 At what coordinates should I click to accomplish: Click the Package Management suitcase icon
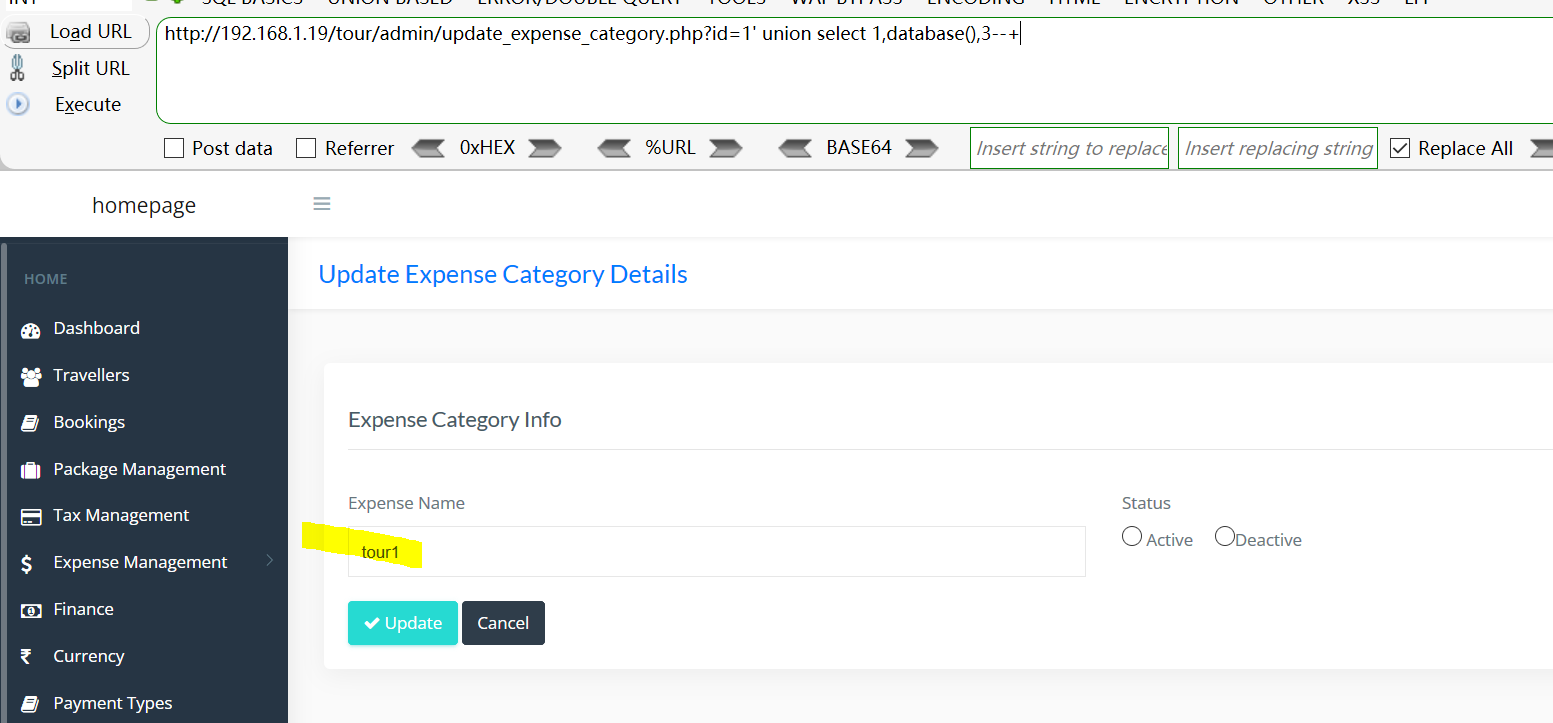[x=31, y=470]
